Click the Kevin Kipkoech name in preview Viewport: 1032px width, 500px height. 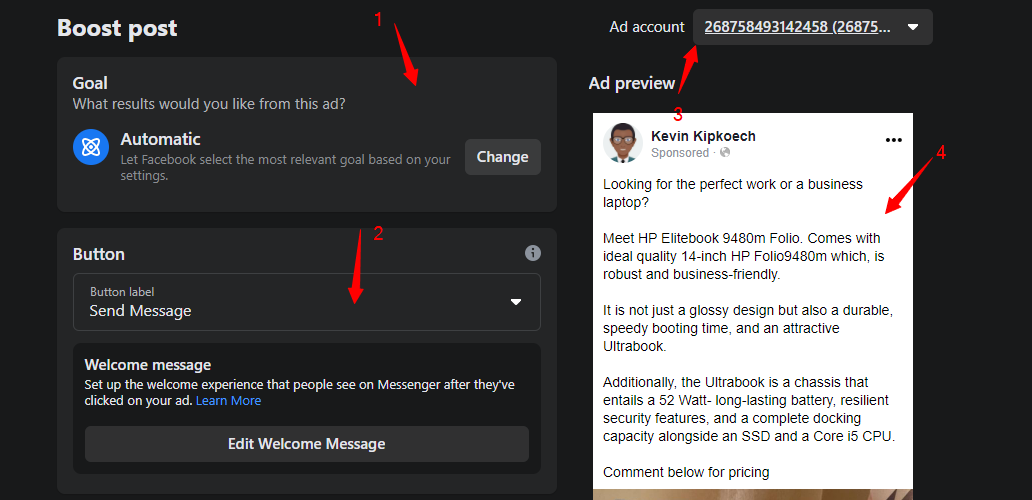tap(703, 136)
